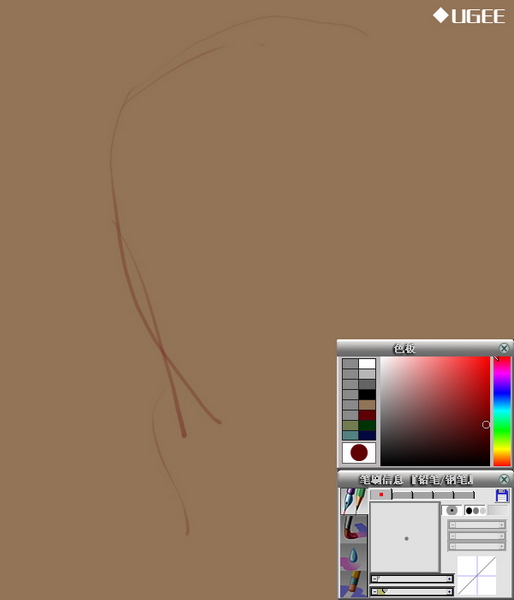Screen dimensions: 514x600
Task: Select the first brush preset with red square
Action: click(381, 494)
